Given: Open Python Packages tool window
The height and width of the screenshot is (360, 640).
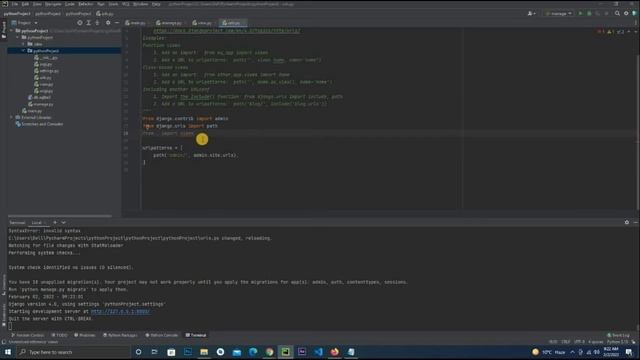Looking at the screenshot, I should point(120,335).
